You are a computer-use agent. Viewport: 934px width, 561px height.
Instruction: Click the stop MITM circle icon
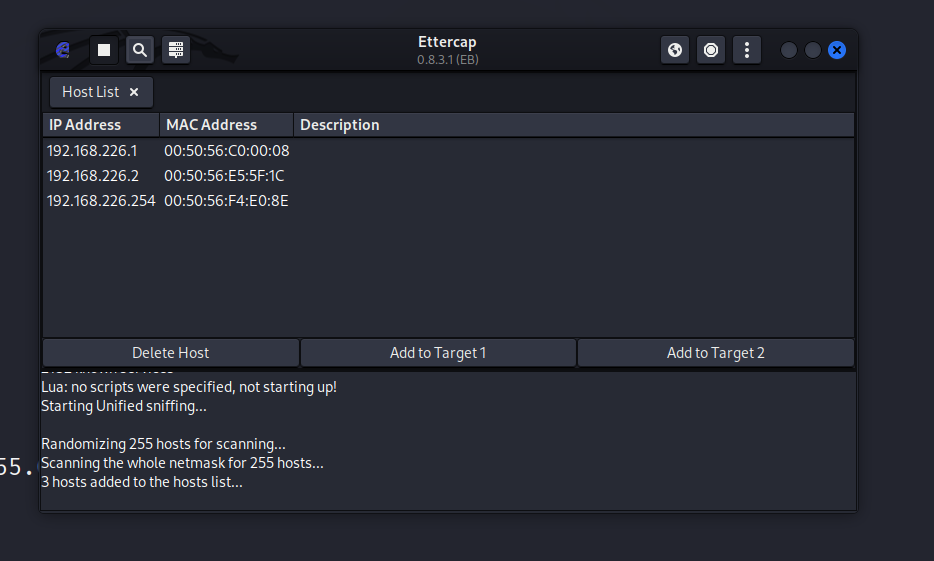[x=711, y=50]
